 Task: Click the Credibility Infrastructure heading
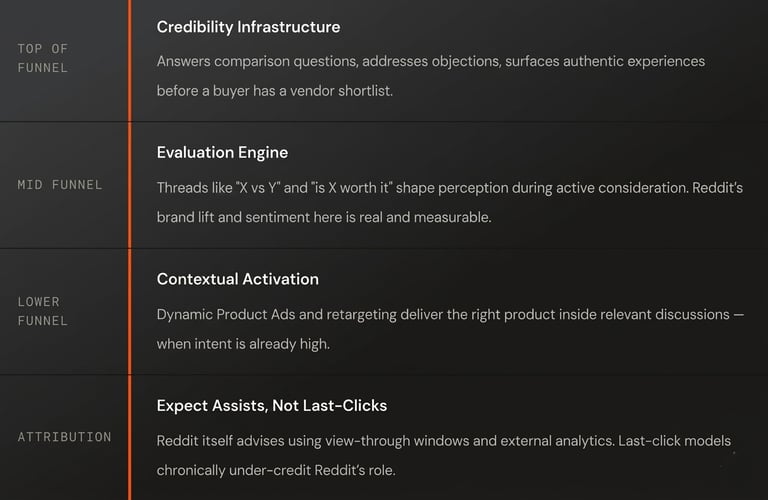248,27
